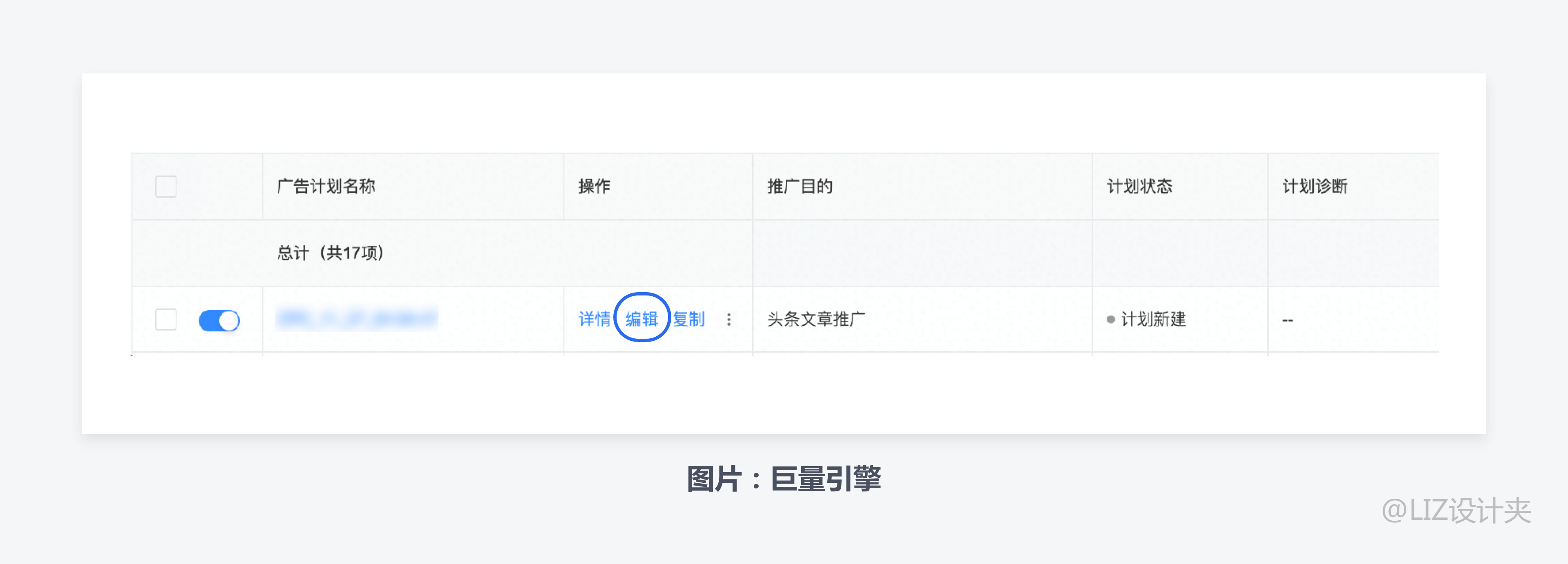Viewport: 1568px width, 564px height.
Task: Tick the select-all checkbox in header
Action: [x=165, y=186]
